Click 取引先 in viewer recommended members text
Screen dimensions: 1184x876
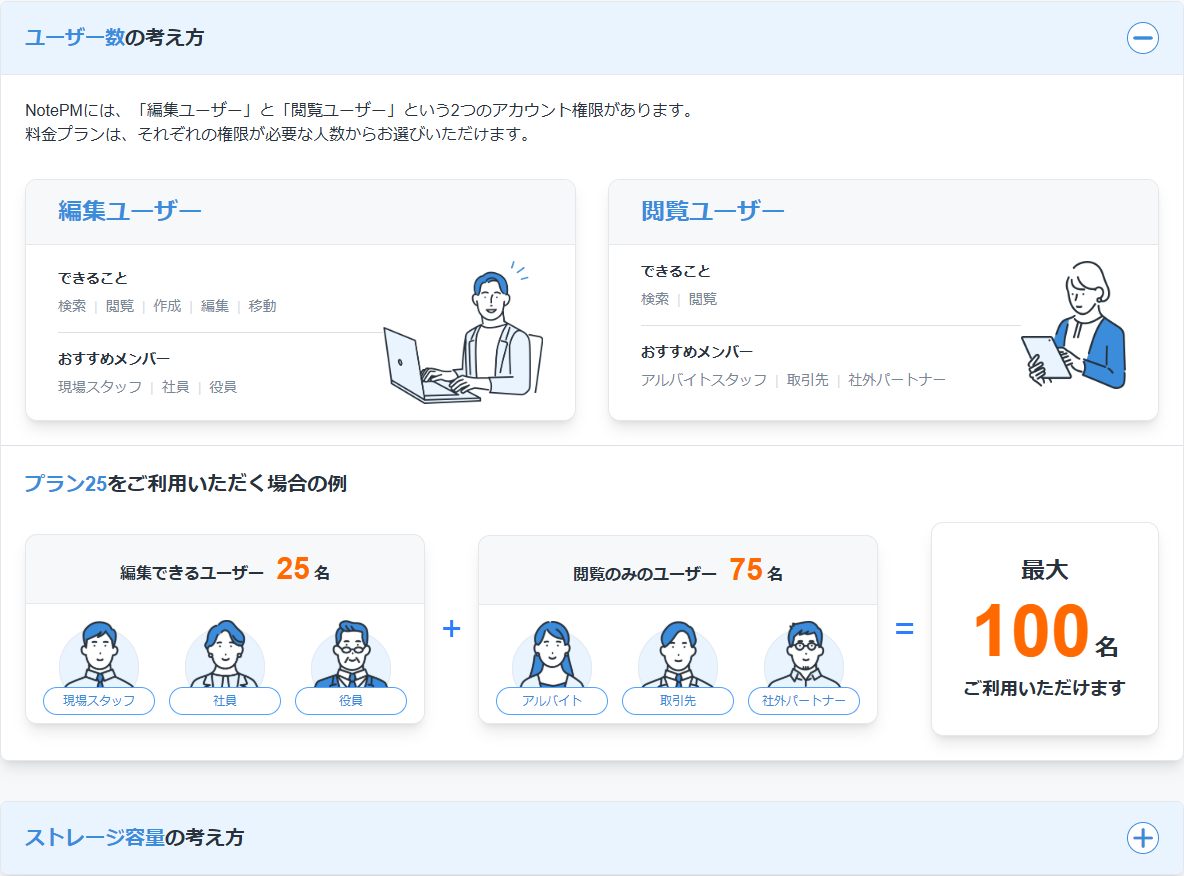807,380
